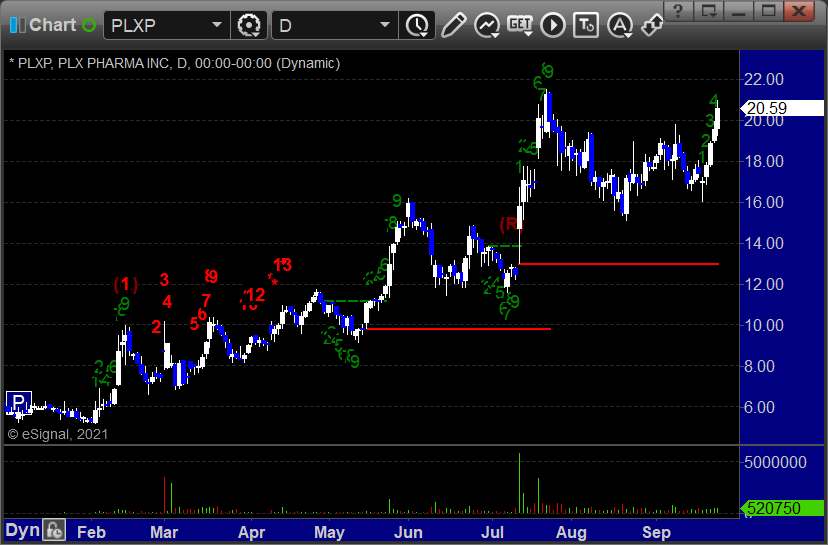Open the alerts A circle menu

pos(620,25)
